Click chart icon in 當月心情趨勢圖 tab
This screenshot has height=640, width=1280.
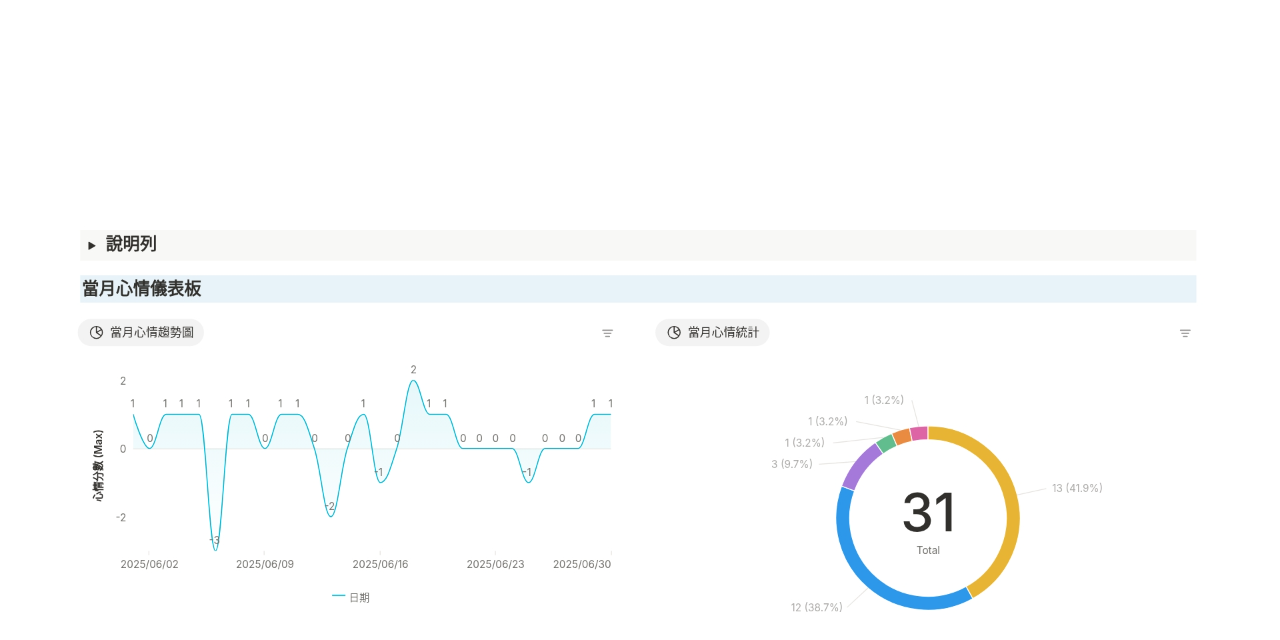[96, 332]
